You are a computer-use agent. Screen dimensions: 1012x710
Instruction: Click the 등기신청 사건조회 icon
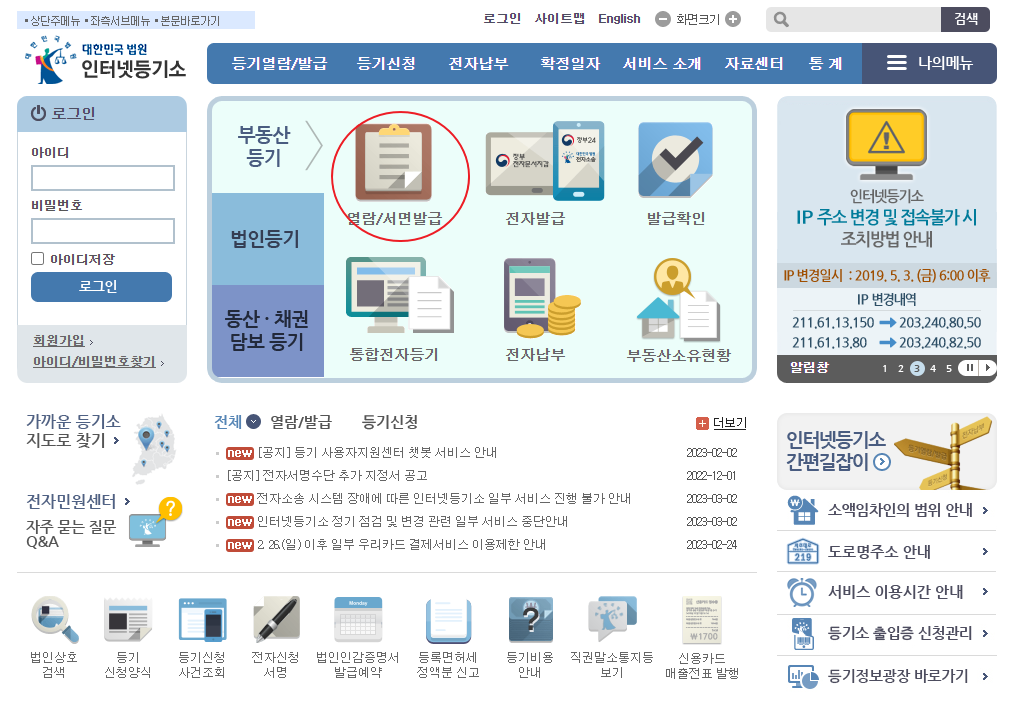(x=202, y=620)
